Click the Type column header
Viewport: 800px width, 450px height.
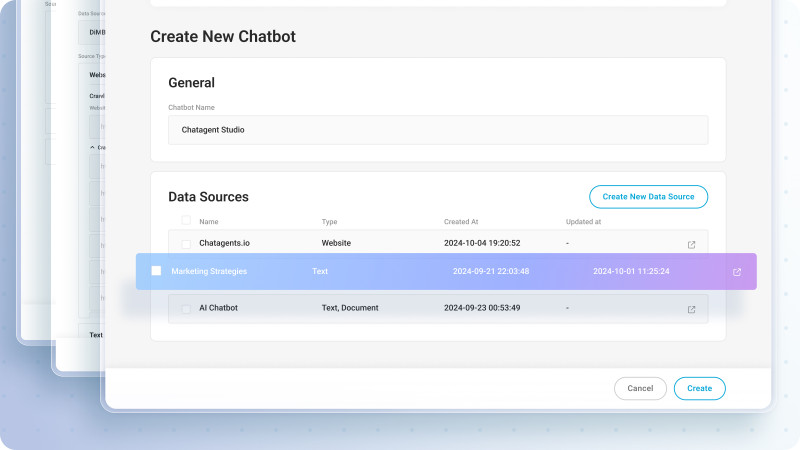[329, 221]
